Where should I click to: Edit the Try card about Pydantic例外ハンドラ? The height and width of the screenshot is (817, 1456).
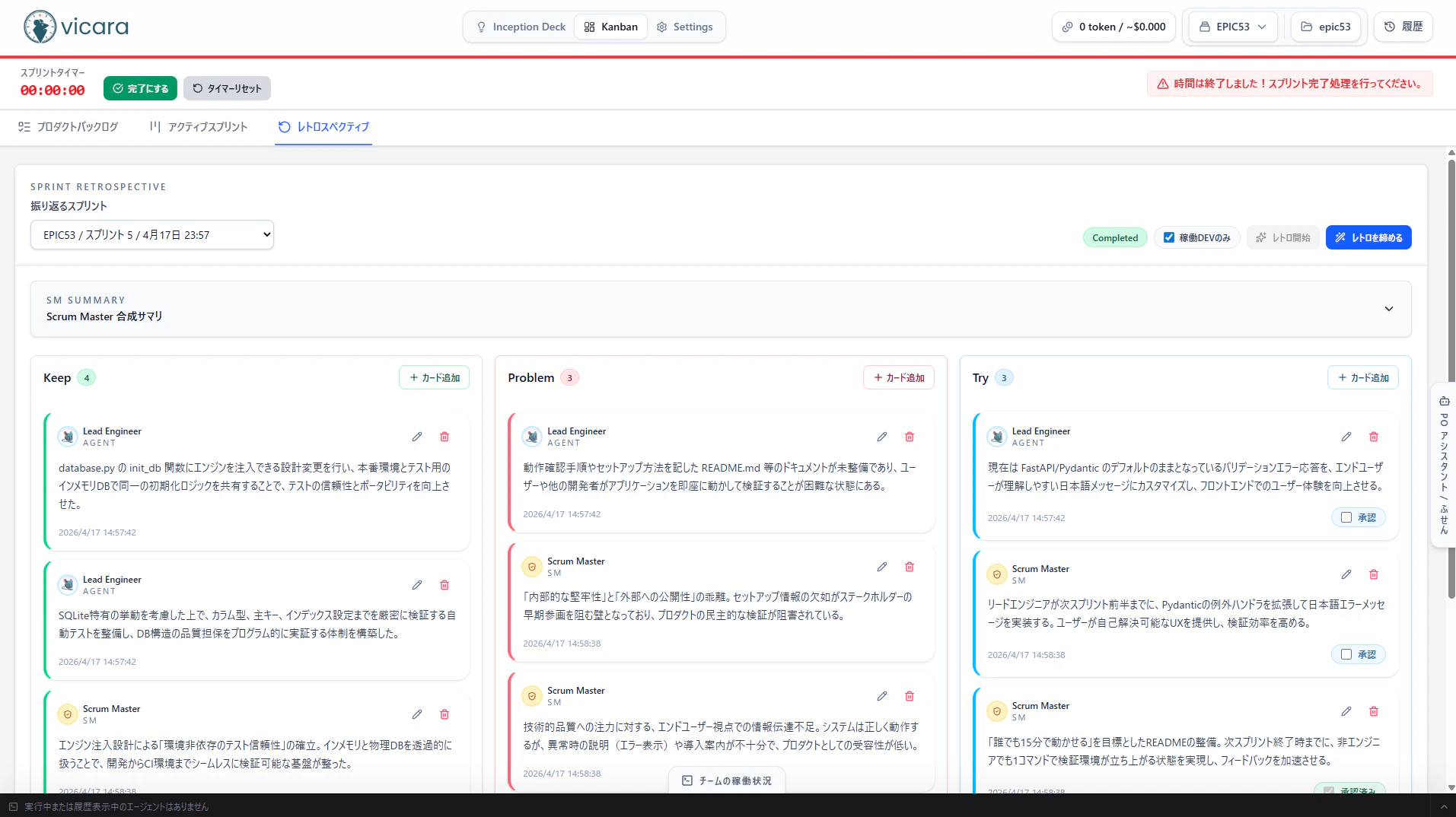pos(1346,574)
